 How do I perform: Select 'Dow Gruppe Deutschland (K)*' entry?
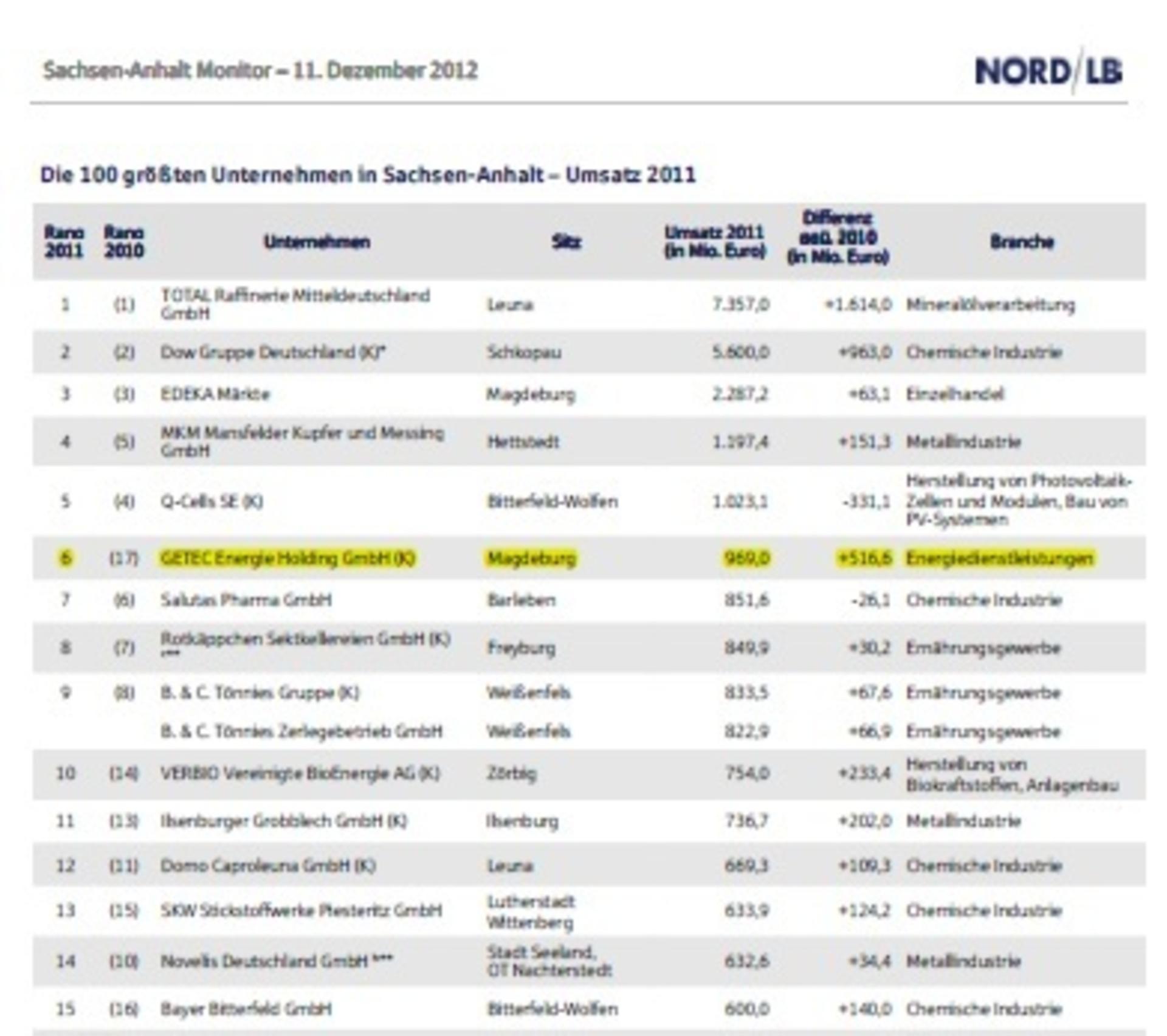point(273,353)
